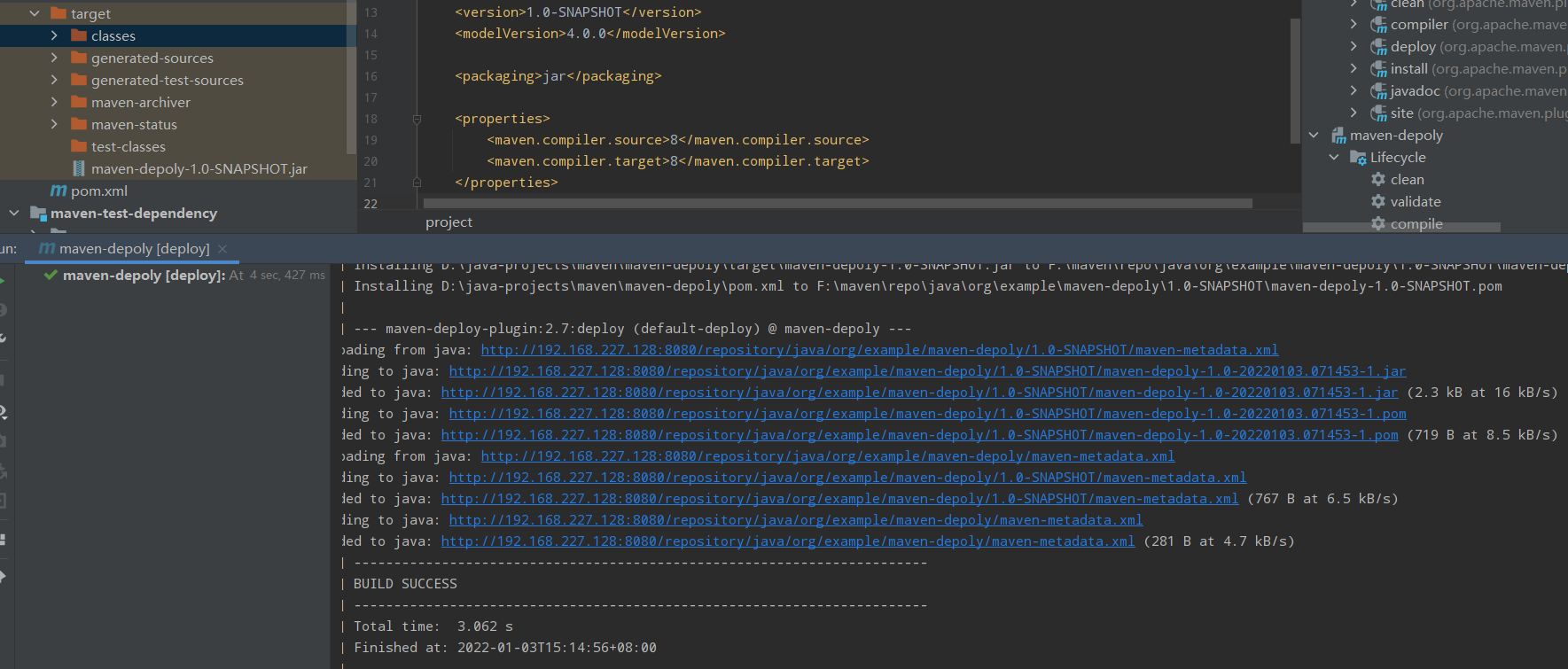Image resolution: width=1568 pixels, height=669 pixels.
Task: Expand the javadoc plugin node
Action: pyautogui.click(x=1353, y=91)
